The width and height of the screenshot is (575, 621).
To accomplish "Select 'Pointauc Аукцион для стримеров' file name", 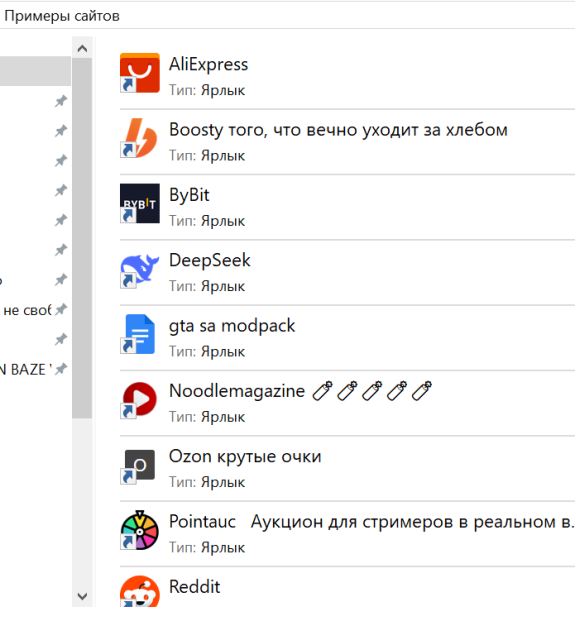I will pos(371,522).
